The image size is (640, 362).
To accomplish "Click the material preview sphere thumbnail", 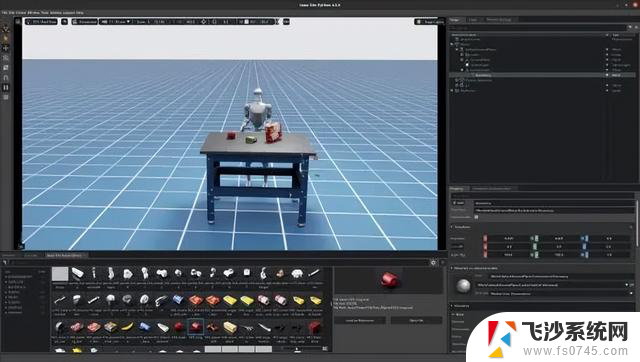I will pos(463,285).
